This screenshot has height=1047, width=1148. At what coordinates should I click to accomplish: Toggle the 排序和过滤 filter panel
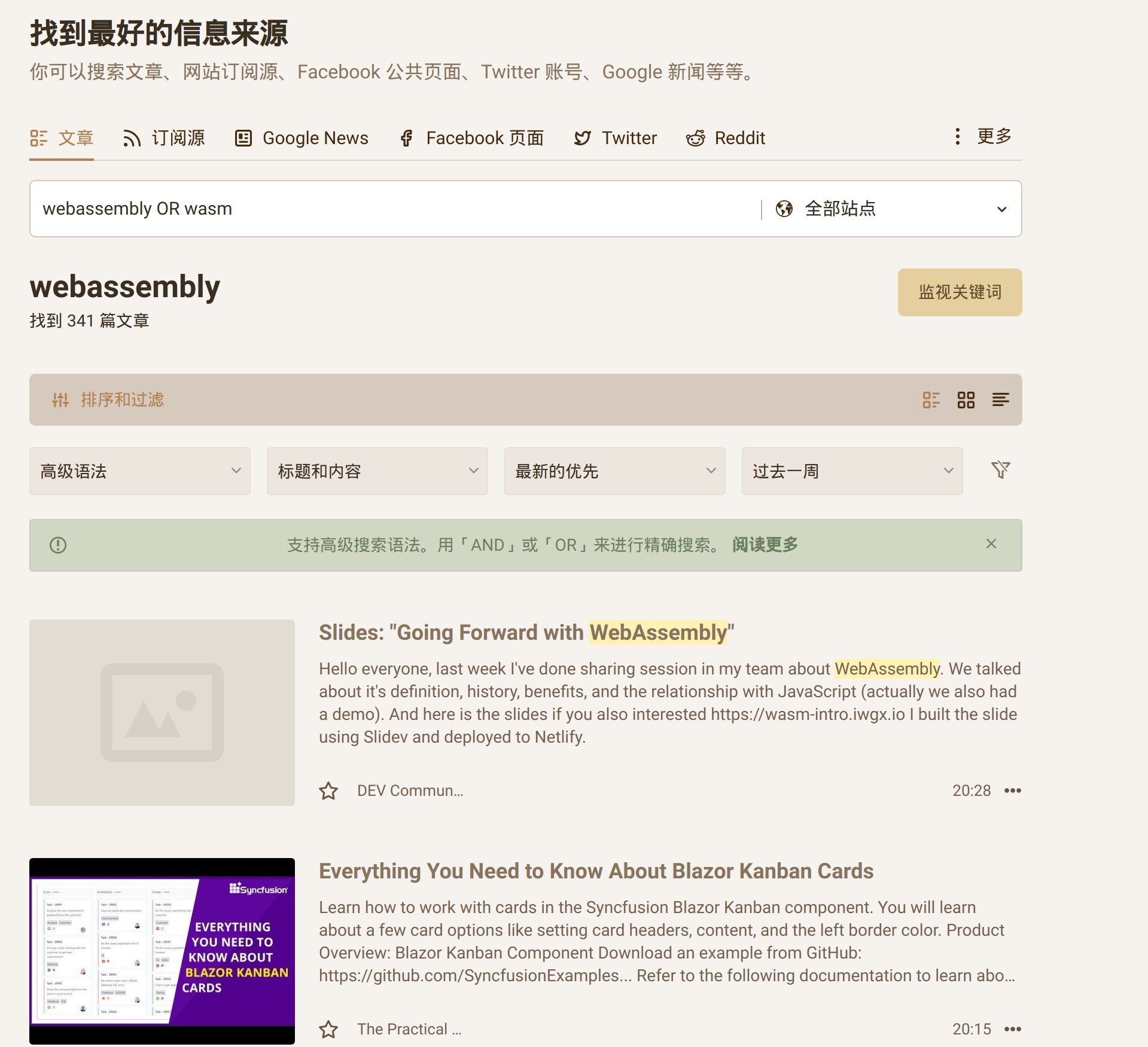[x=108, y=400]
